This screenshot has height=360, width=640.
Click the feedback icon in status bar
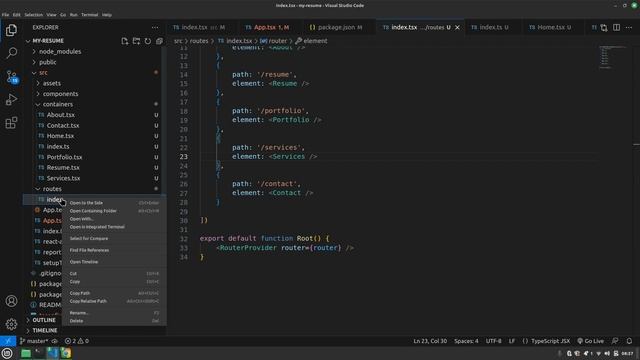615,341
